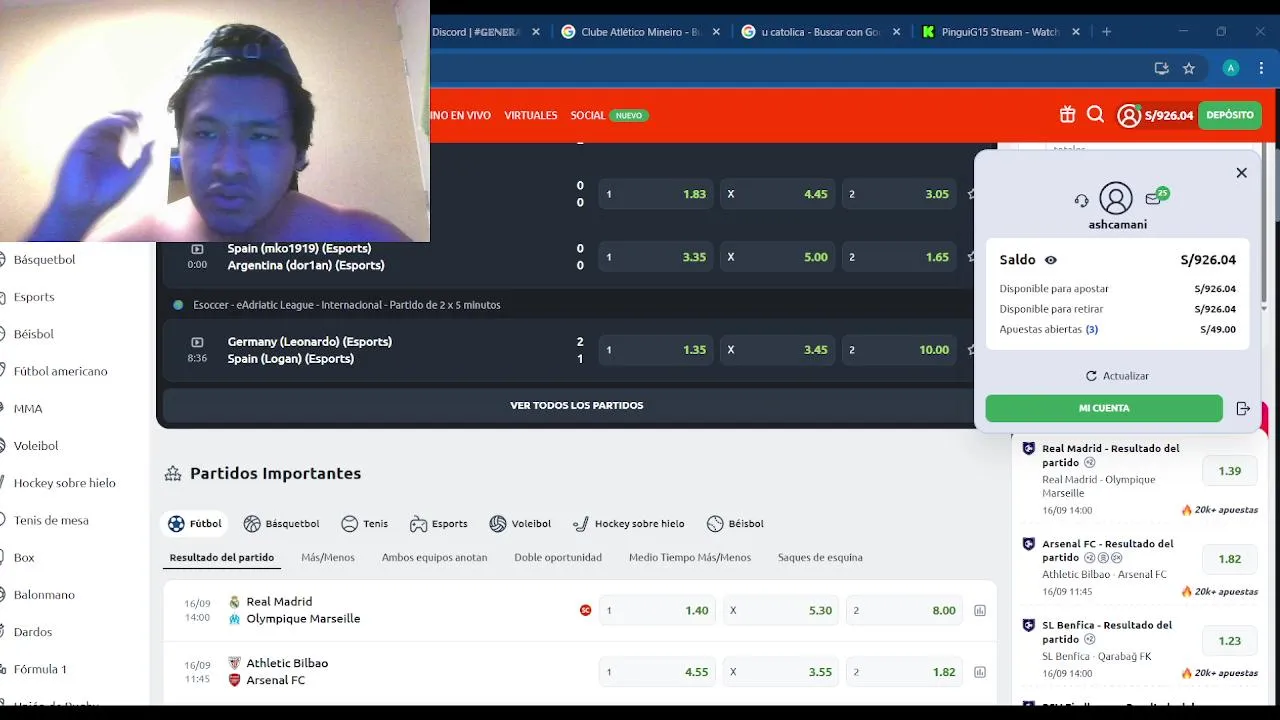Switch to Ambos equipos anotan tab
The width and height of the screenshot is (1280, 720).
[x=434, y=557]
